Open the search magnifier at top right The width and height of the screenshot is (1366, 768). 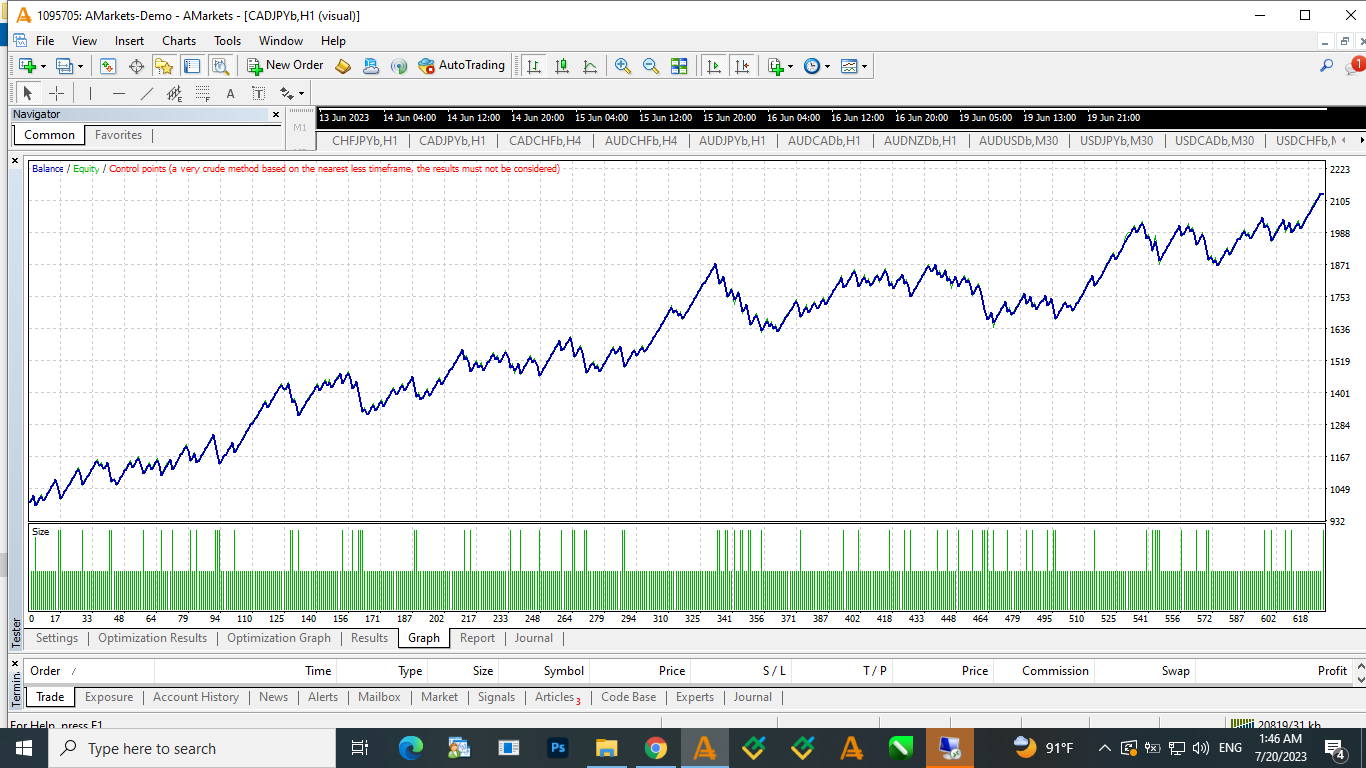pyautogui.click(x=1327, y=66)
